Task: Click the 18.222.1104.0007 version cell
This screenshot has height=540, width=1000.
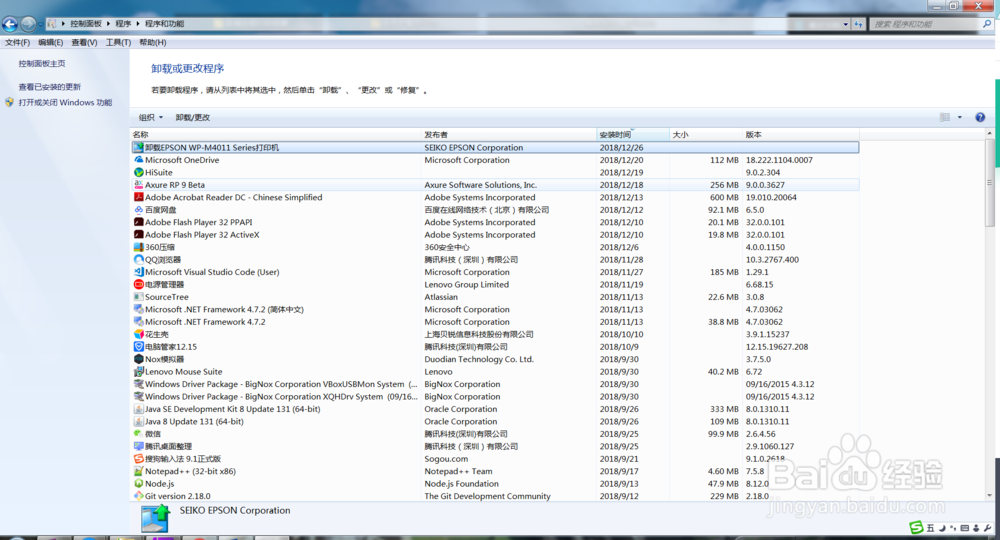Action: pos(779,160)
